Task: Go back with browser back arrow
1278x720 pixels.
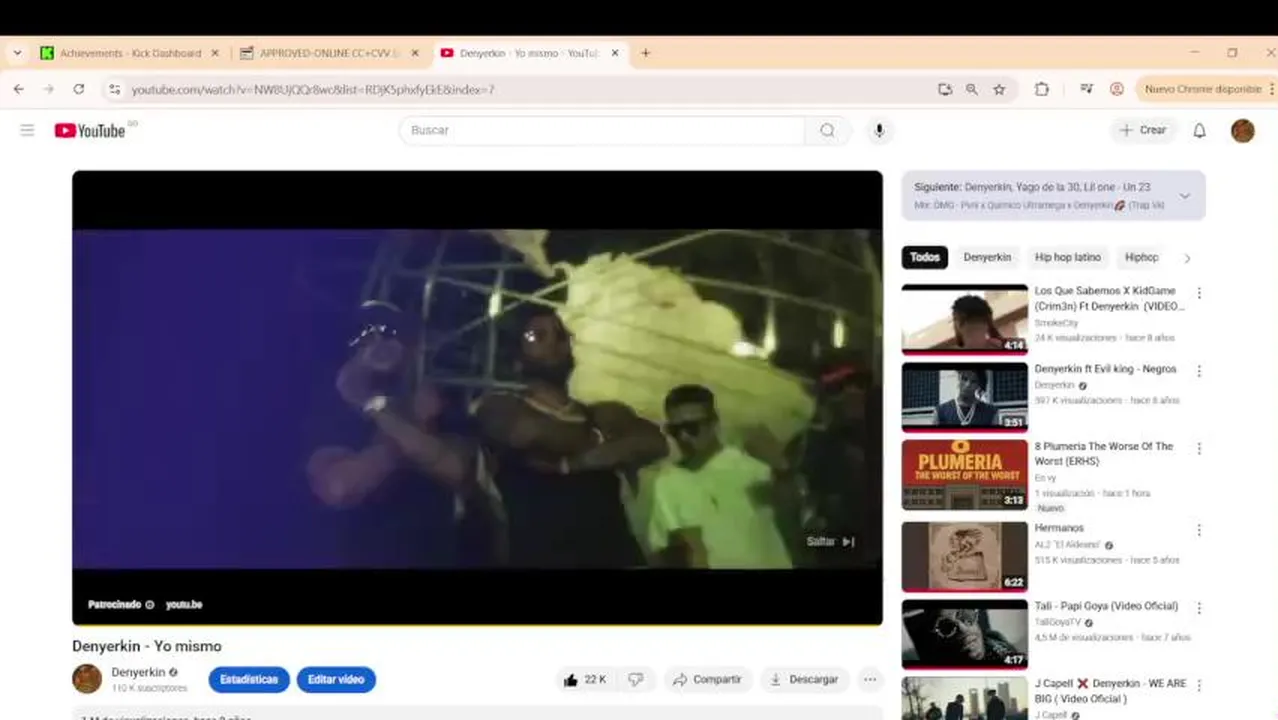Action: [18, 89]
